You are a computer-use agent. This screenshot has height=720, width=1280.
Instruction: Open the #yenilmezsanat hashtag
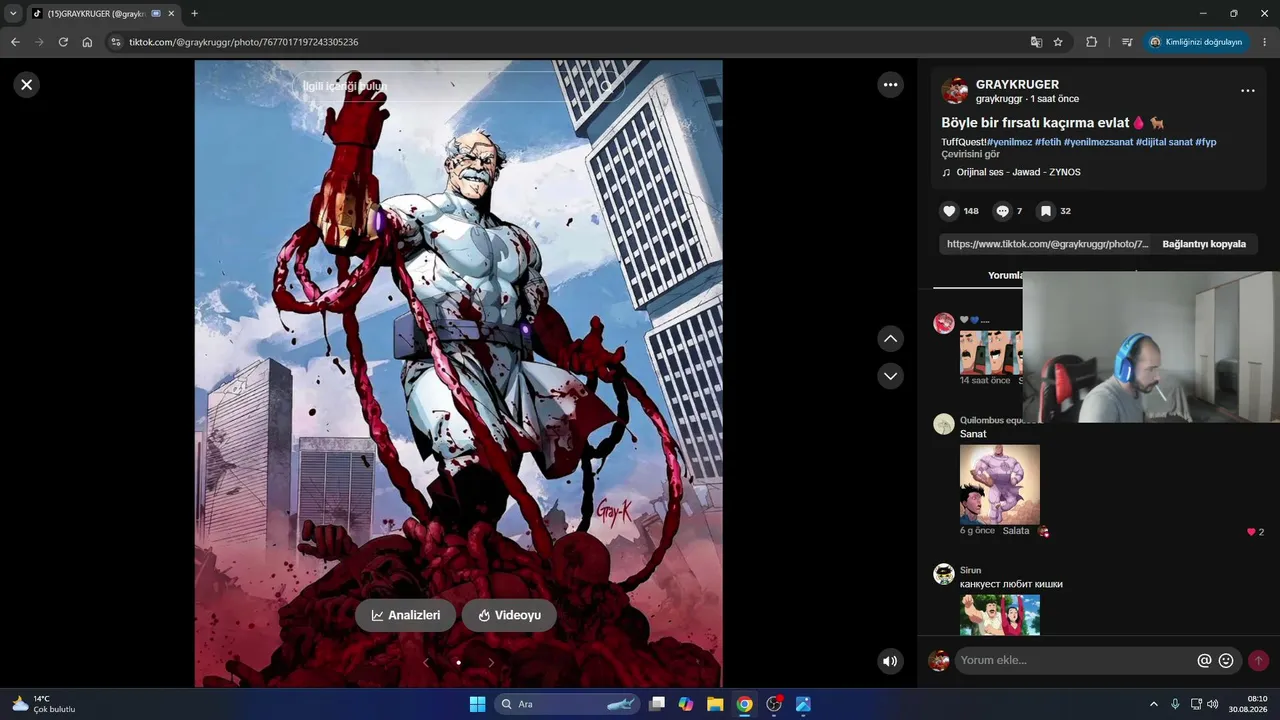point(1098,142)
